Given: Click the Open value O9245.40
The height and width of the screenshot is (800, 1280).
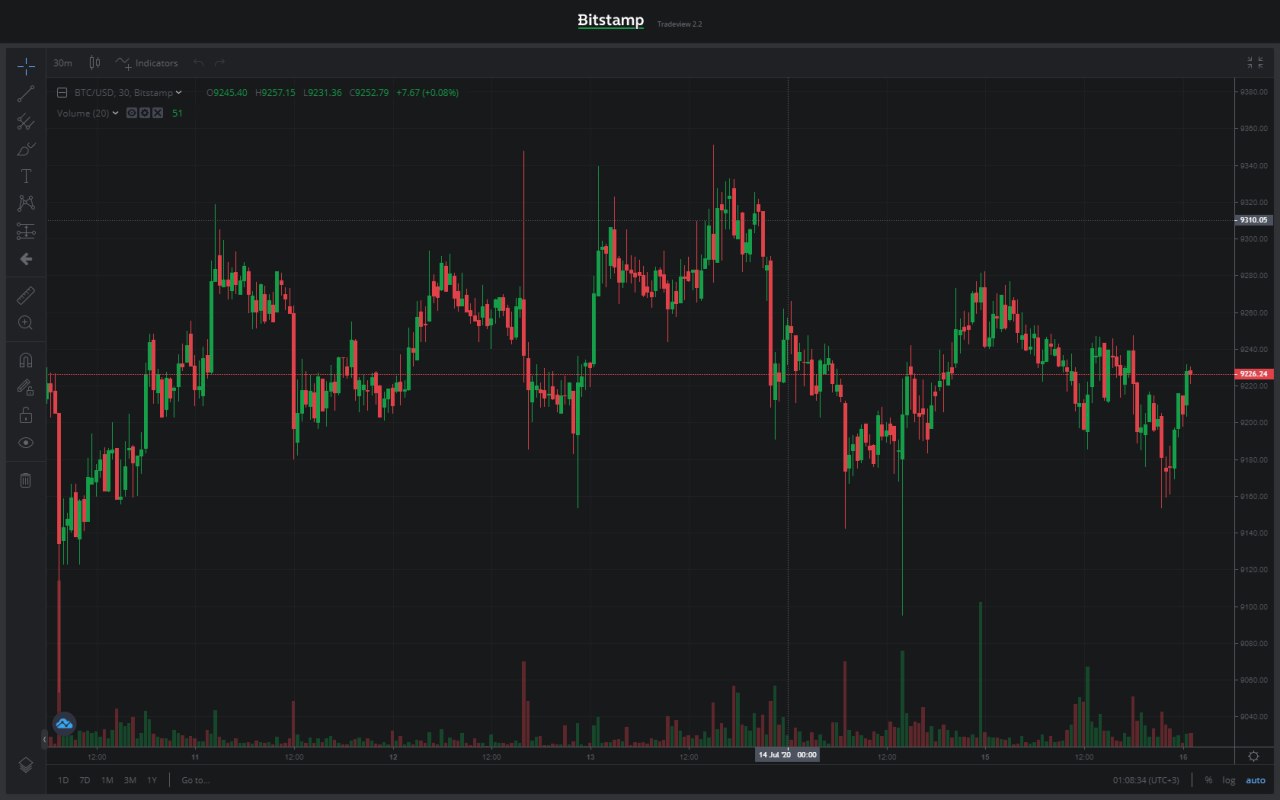Looking at the screenshot, I should coord(227,93).
